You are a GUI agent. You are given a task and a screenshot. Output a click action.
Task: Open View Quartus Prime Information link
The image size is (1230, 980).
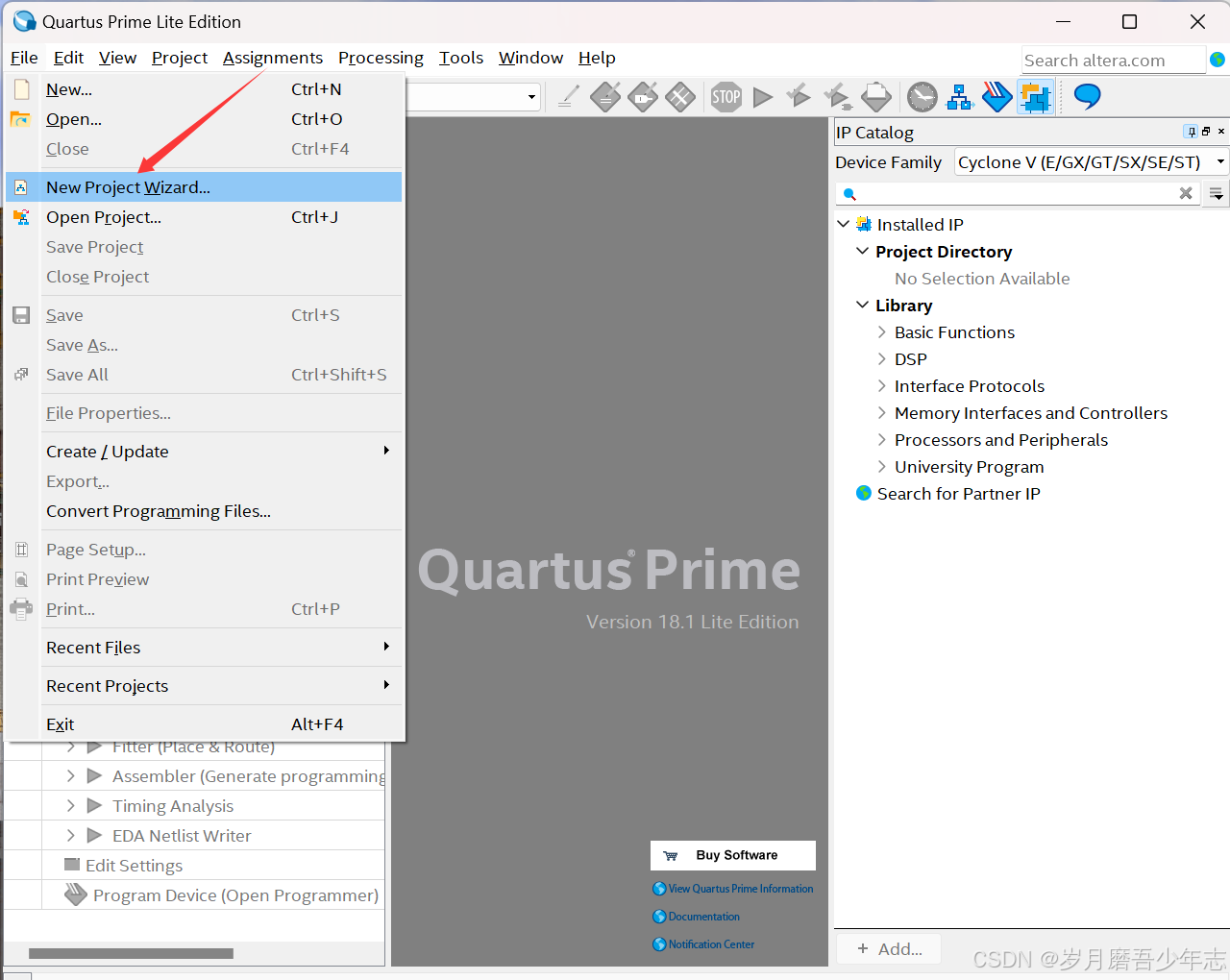point(740,889)
